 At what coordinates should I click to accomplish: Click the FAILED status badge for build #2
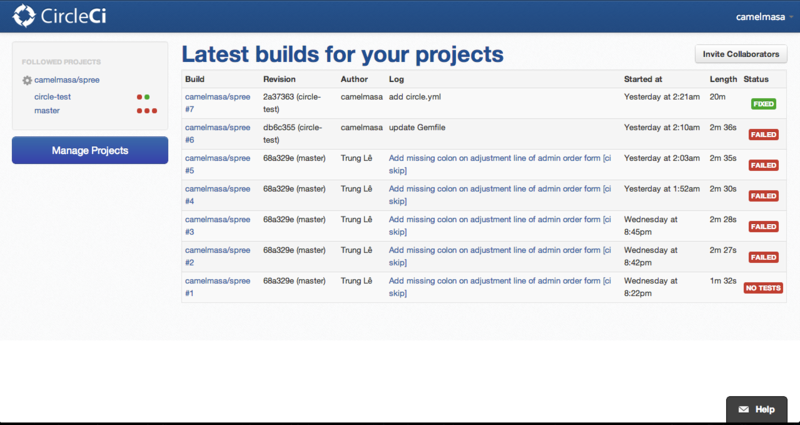point(763,257)
